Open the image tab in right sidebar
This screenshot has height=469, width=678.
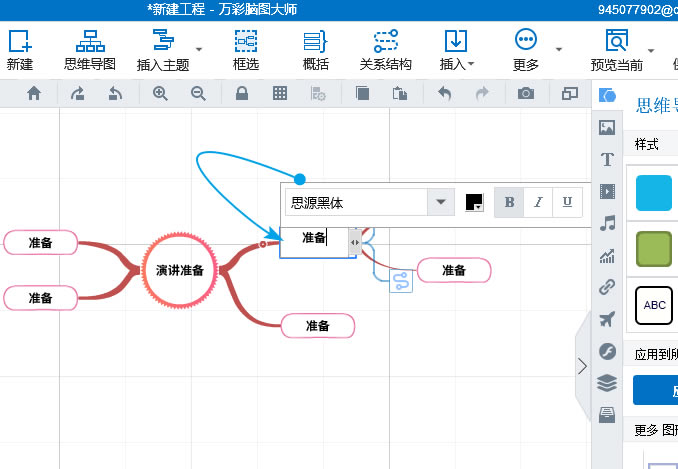click(x=607, y=127)
